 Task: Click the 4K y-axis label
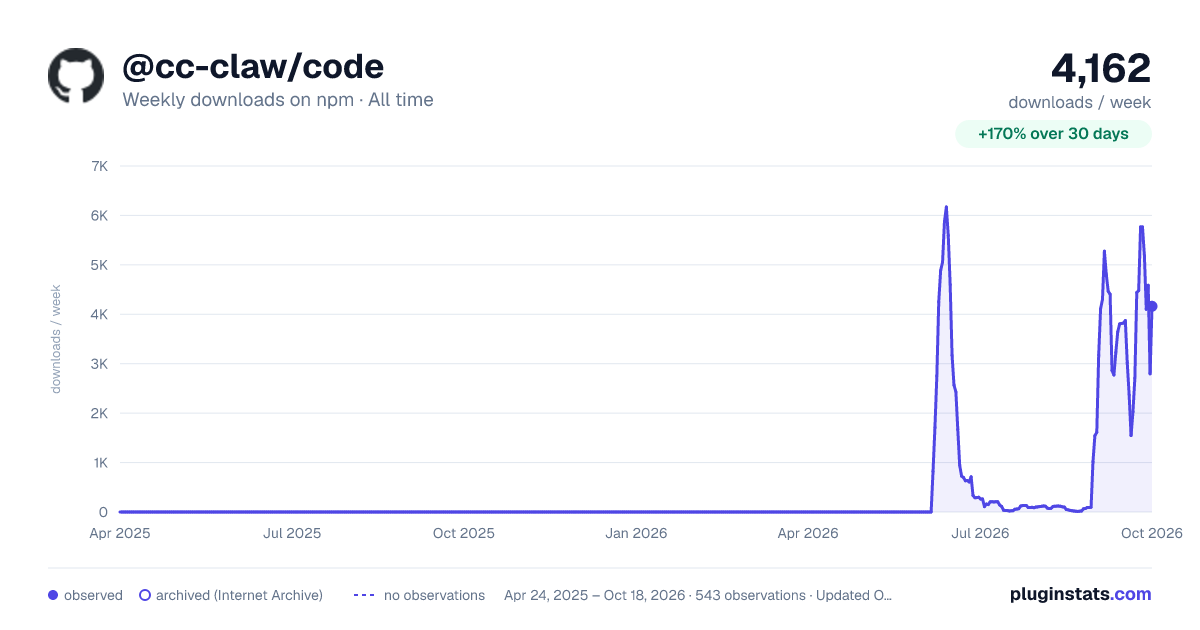pos(99,315)
